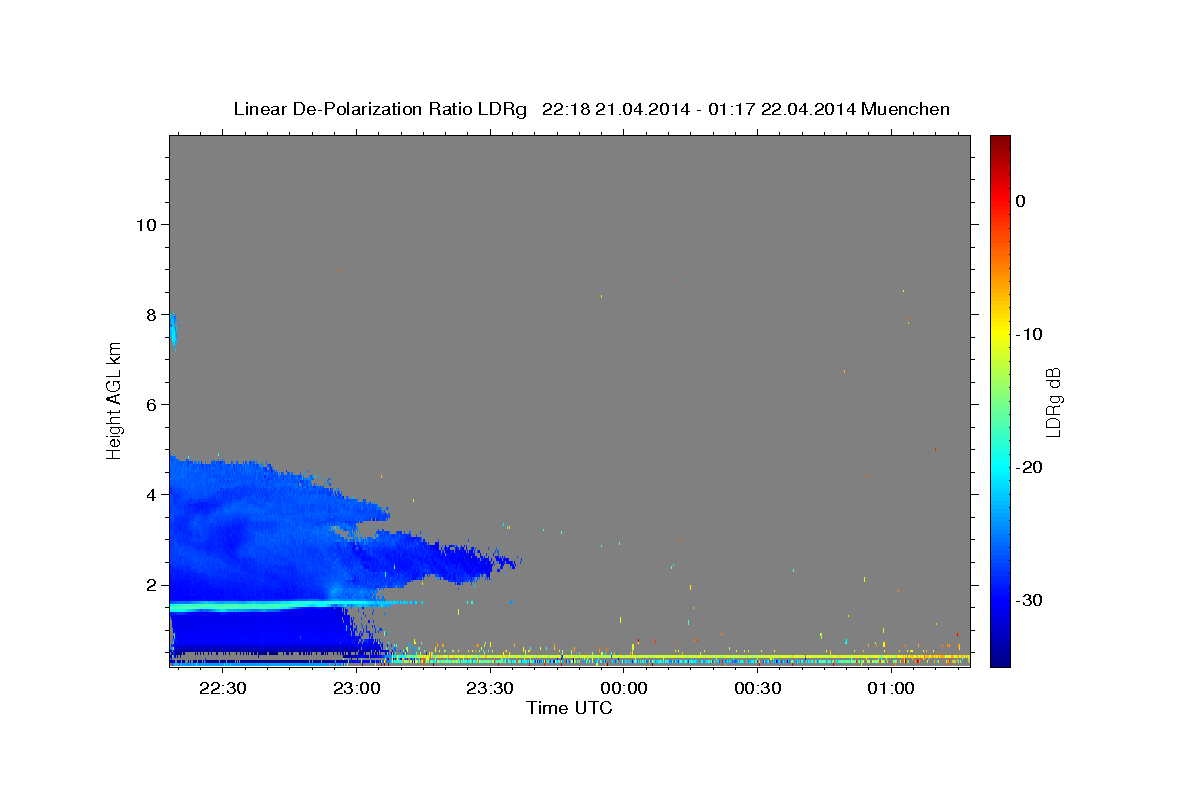The image size is (1200, 800).
Task: Click the colorbar value -10 label
Action: tap(1029, 334)
